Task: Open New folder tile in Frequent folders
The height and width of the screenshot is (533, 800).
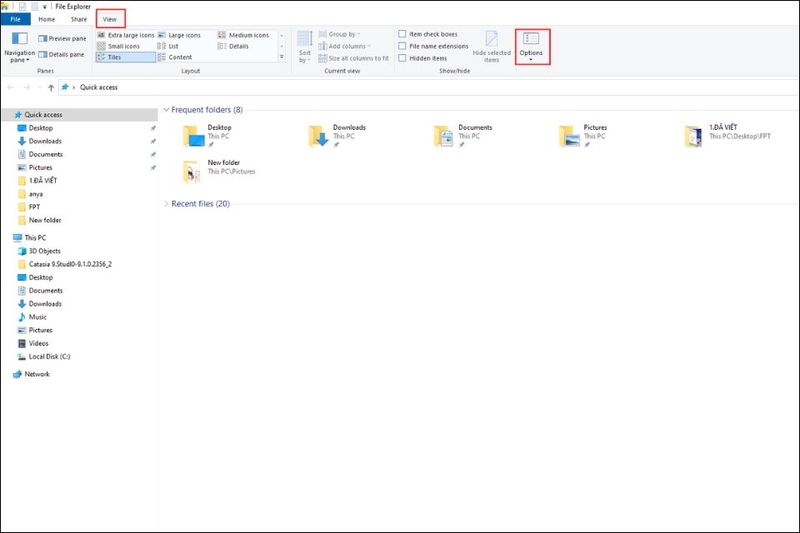Action: click(x=219, y=171)
